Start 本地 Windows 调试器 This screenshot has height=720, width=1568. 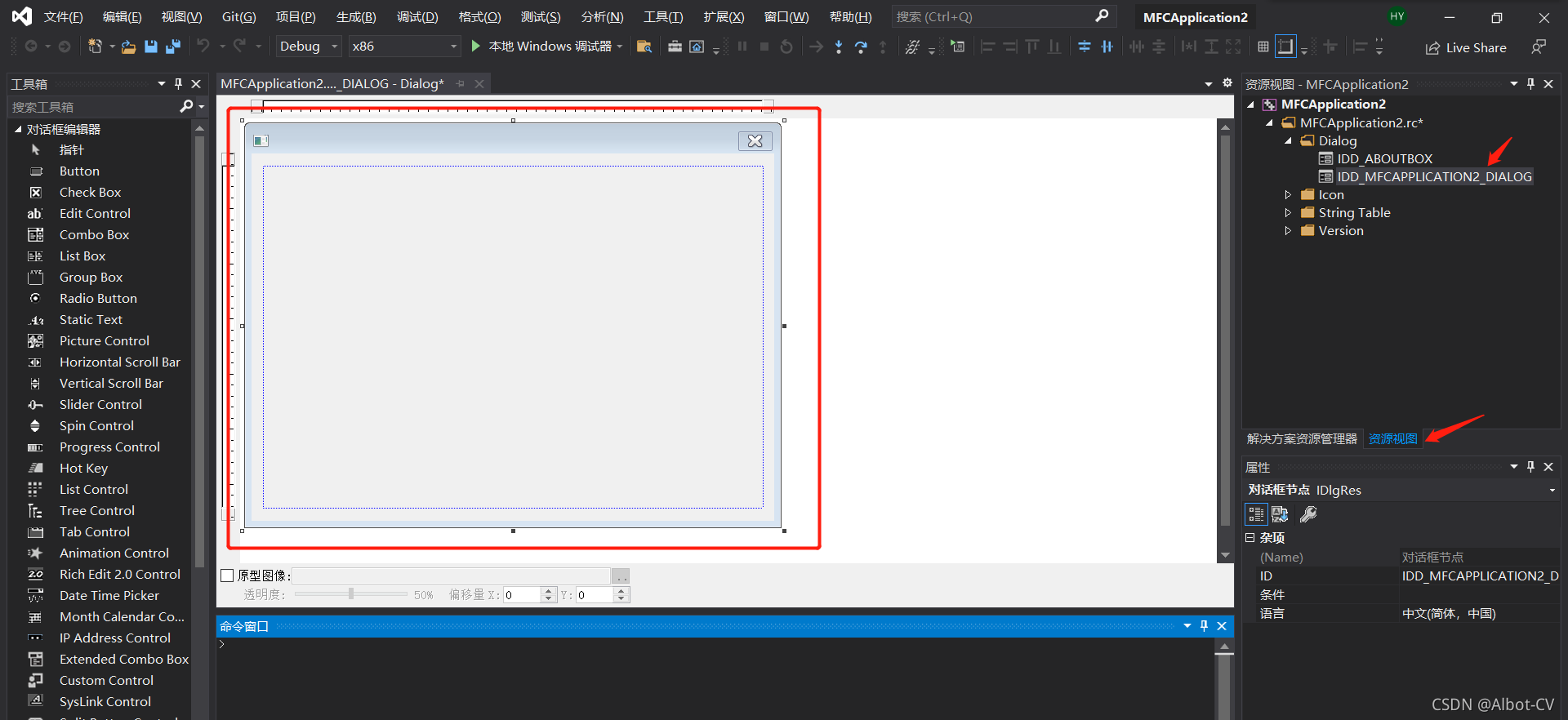click(542, 47)
